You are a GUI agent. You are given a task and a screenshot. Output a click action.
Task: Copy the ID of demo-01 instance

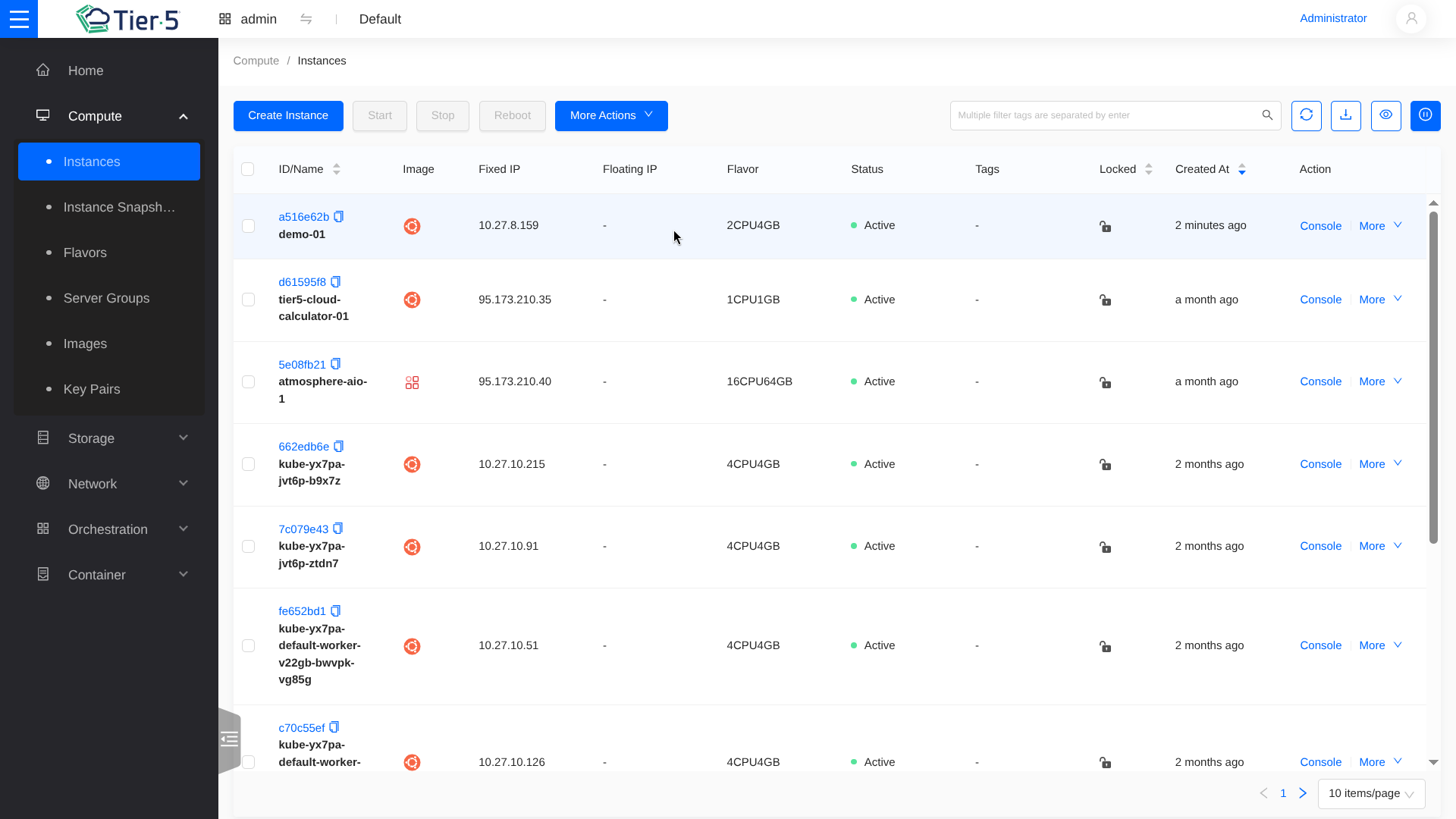point(339,217)
